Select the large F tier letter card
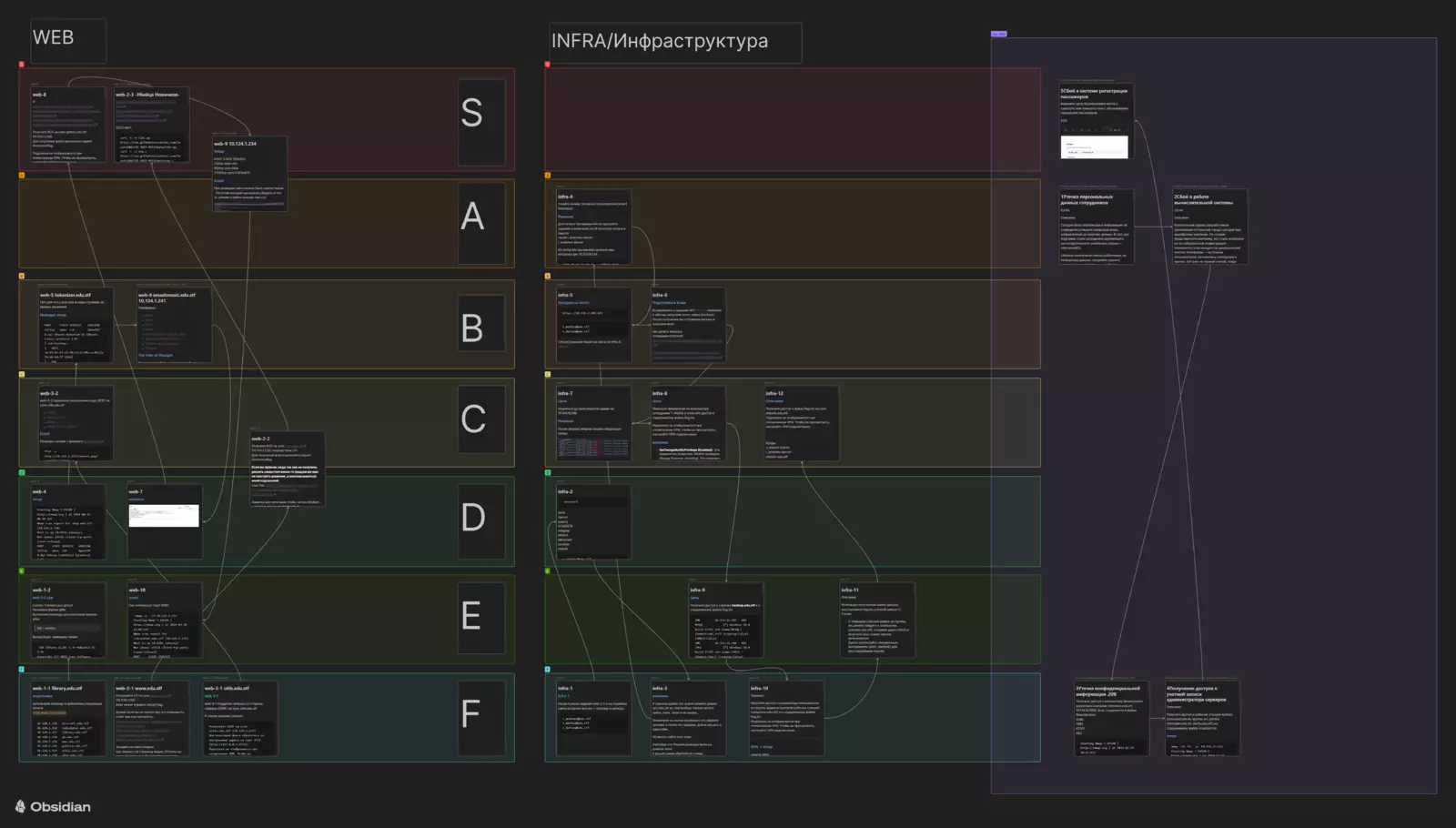Viewport: 1456px width, 828px height. point(480,718)
